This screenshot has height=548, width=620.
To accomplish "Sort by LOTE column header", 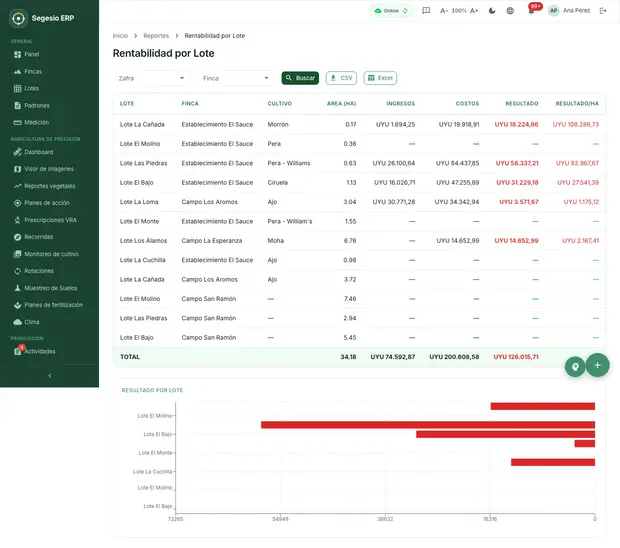I will tap(127, 104).
